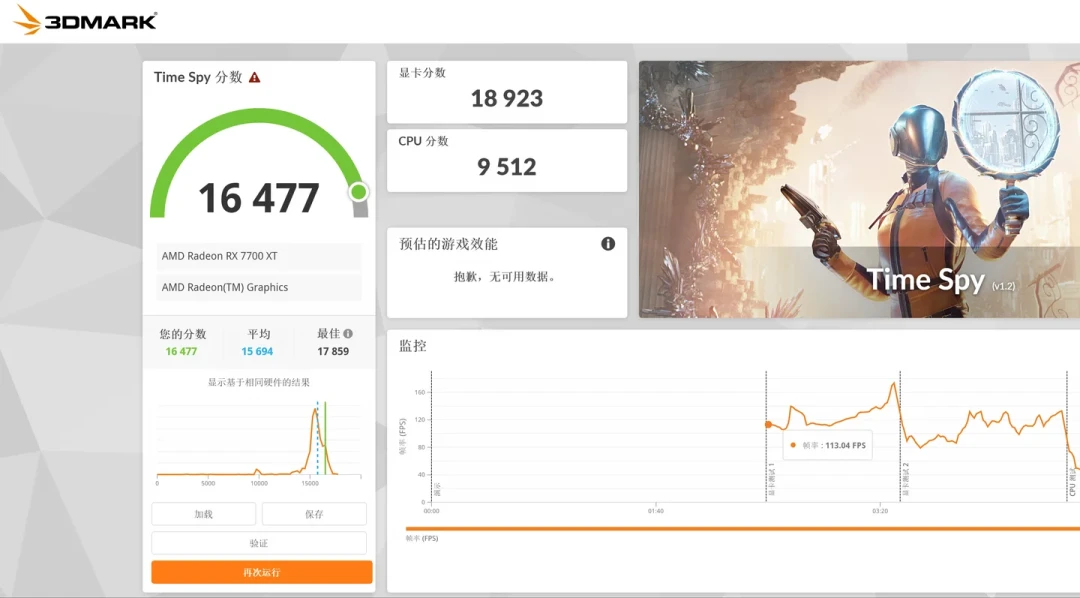This screenshot has width=1080, height=598.
Task: Click the 01:40 time label on the graph axis
Action: pyautogui.click(x=656, y=511)
